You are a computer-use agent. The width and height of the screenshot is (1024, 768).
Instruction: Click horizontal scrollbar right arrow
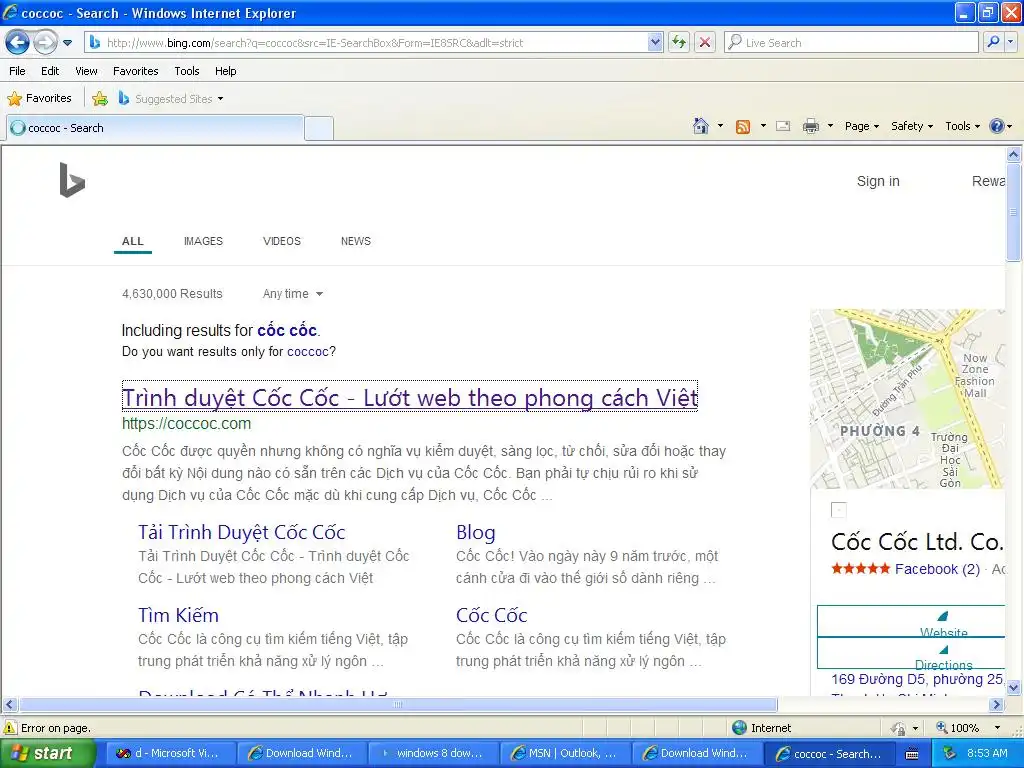pos(996,705)
